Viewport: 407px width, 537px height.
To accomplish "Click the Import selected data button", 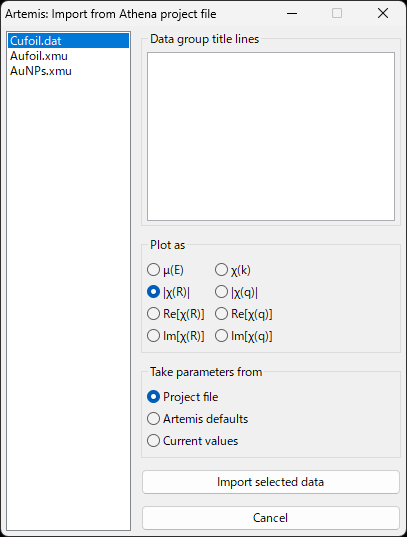I will (x=271, y=482).
